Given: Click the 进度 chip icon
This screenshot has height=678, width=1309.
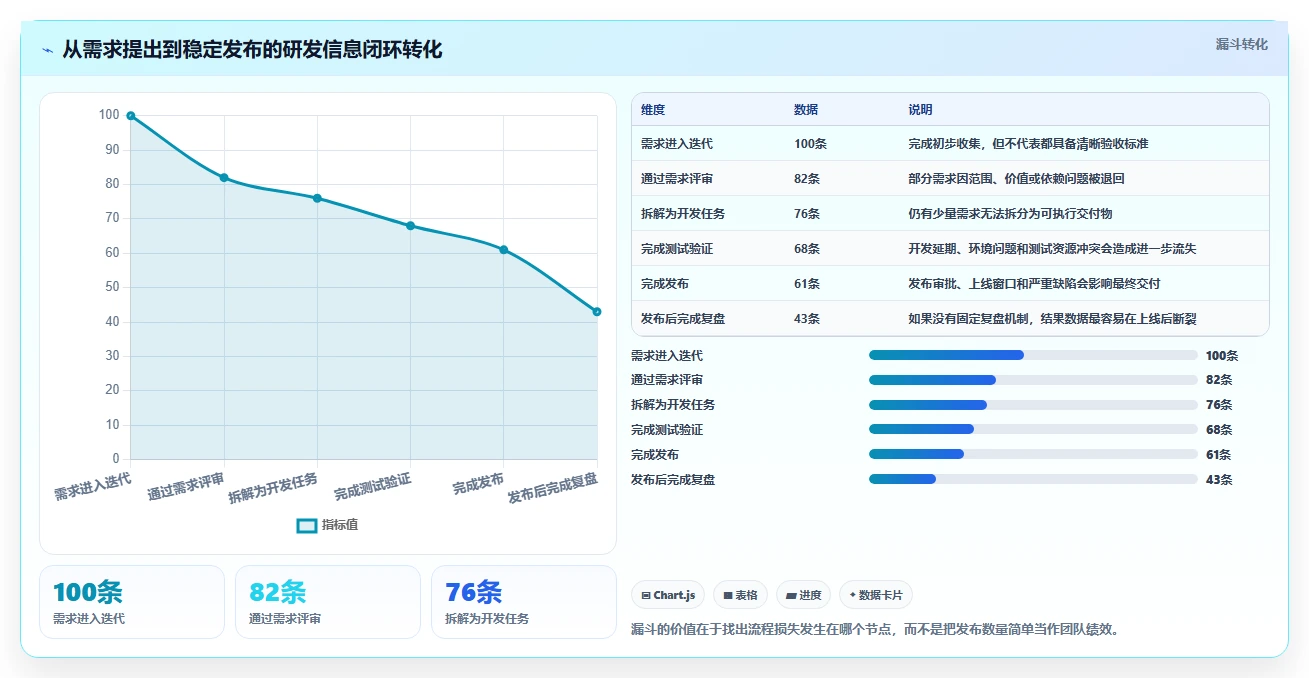Looking at the screenshot, I should 791,595.
